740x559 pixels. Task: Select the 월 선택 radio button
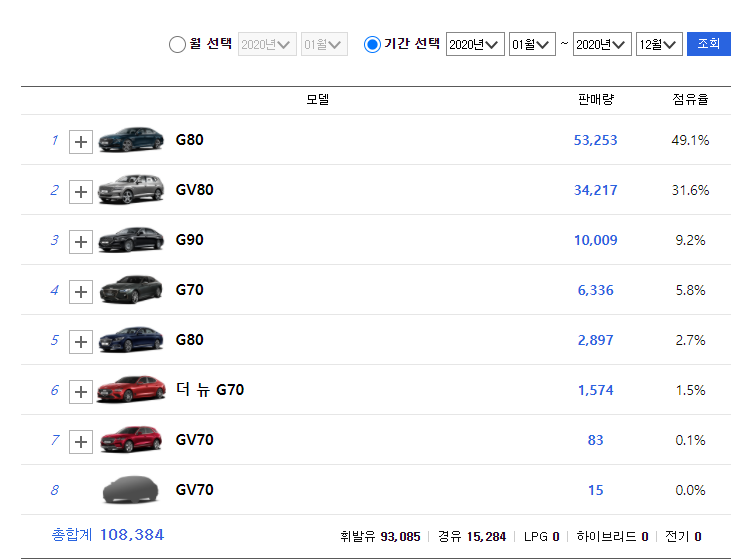177,44
